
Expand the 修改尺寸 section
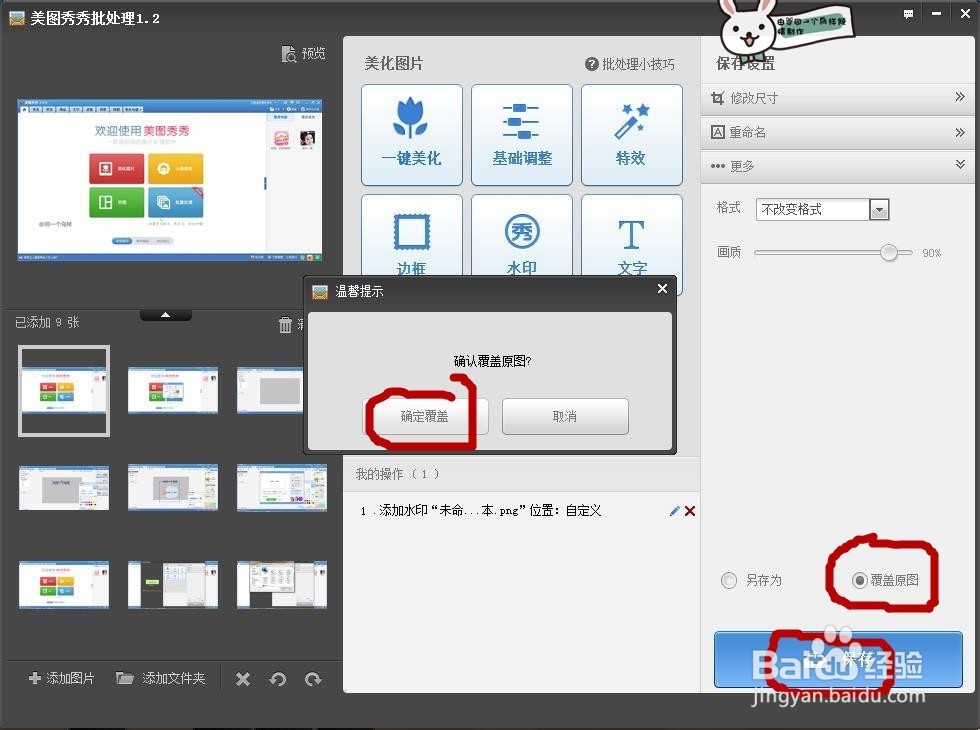click(838, 98)
